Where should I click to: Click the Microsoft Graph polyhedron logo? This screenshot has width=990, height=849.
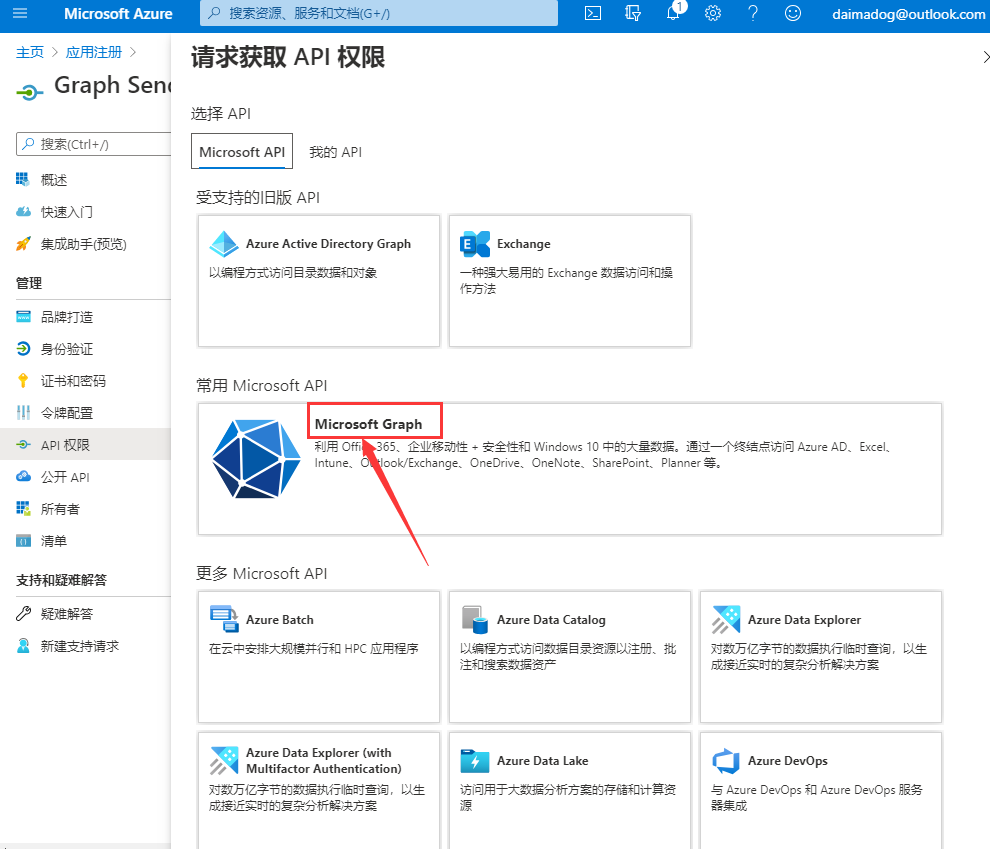pos(256,459)
